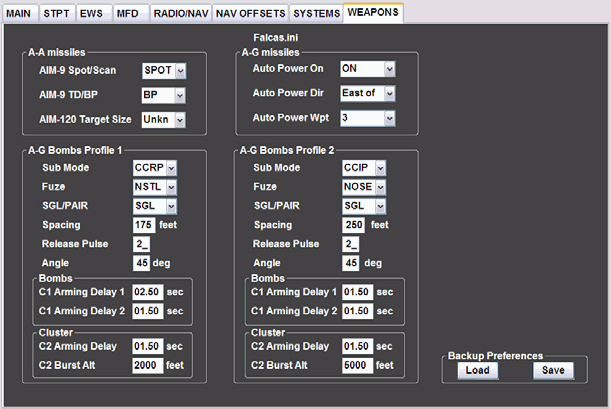Click the Load backup preferences button
The height and width of the screenshot is (409, 611).
[x=477, y=370]
